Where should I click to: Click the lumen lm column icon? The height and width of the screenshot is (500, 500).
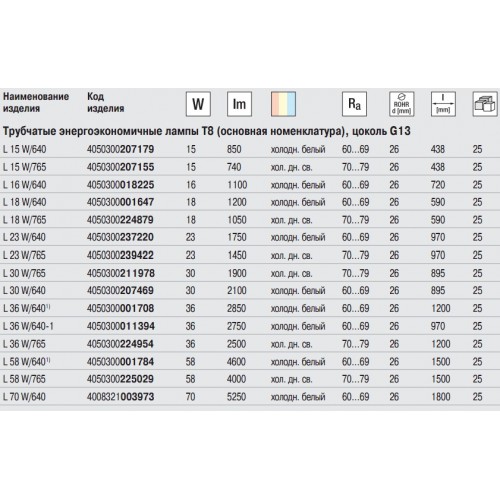[x=239, y=104]
